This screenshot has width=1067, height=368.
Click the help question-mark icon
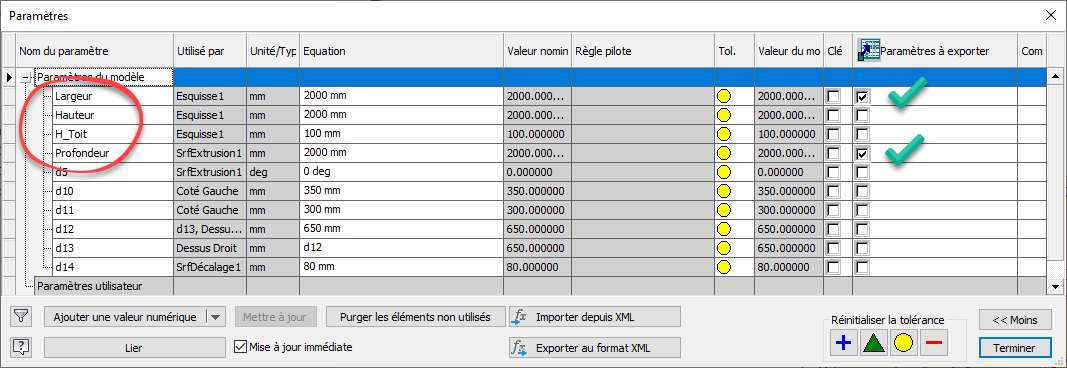22,347
